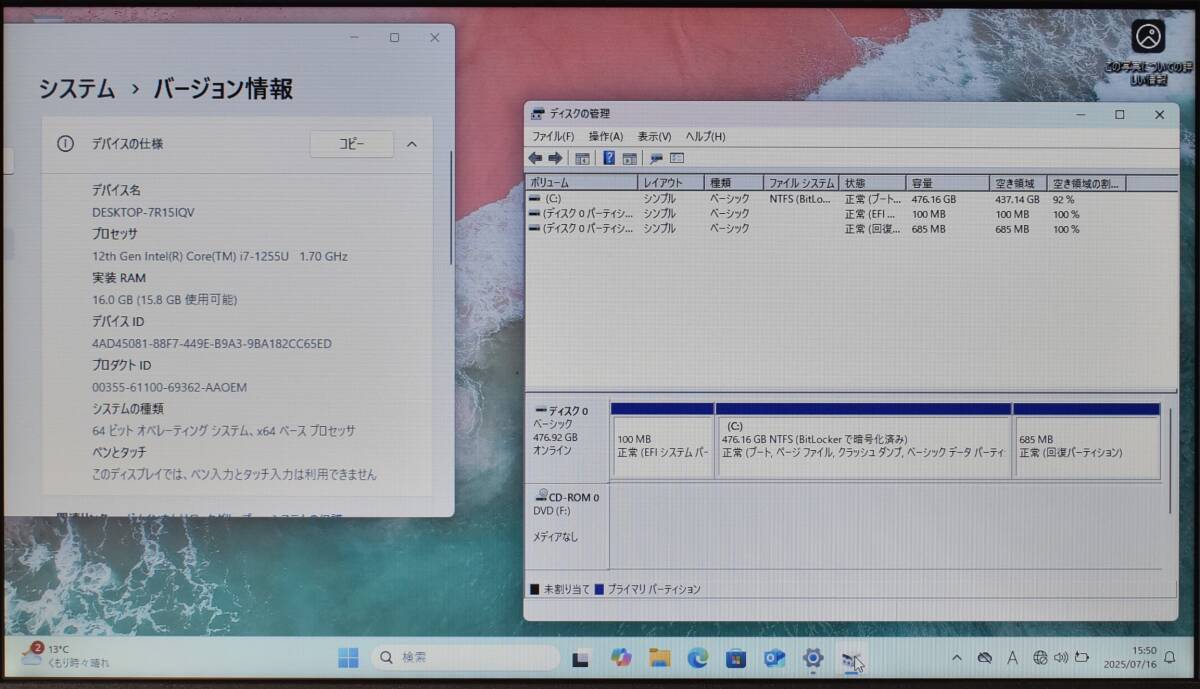The height and width of the screenshot is (689, 1200).
Task: Sort by the レイアウト column header
Action: pyautogui.click(x=671, y=183)
